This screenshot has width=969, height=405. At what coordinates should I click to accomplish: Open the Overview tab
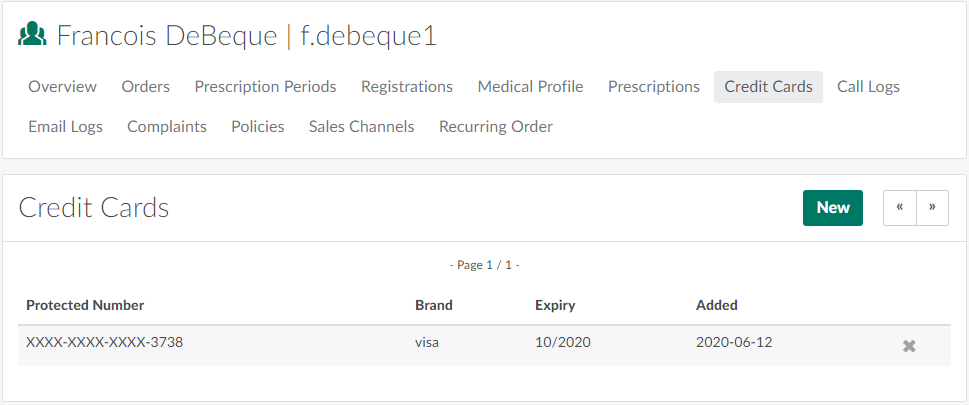[x=63, y=87]
